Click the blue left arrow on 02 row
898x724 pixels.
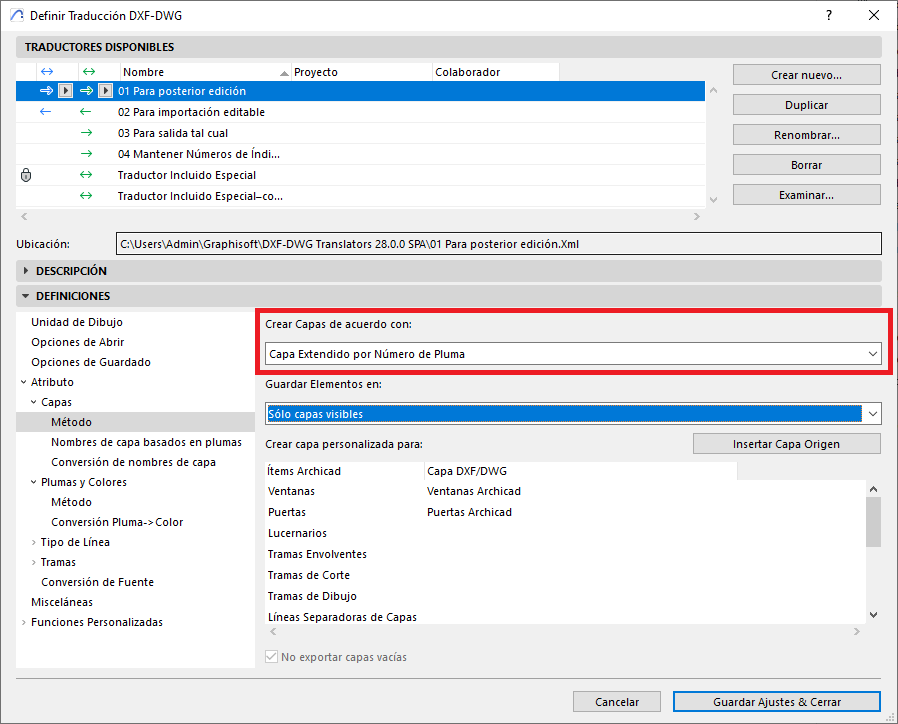point(45,112)
